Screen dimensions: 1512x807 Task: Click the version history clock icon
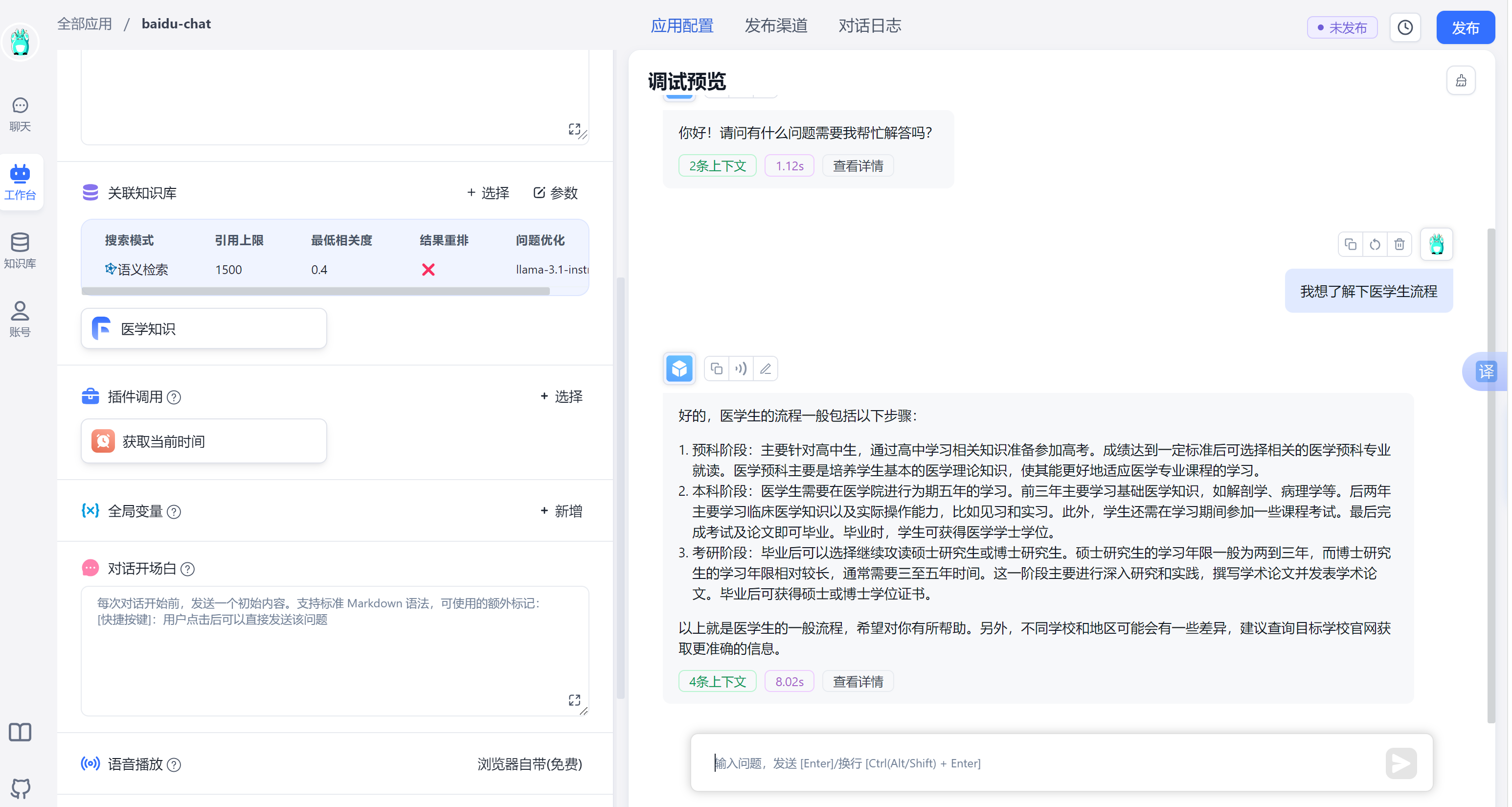[1404, 27]
